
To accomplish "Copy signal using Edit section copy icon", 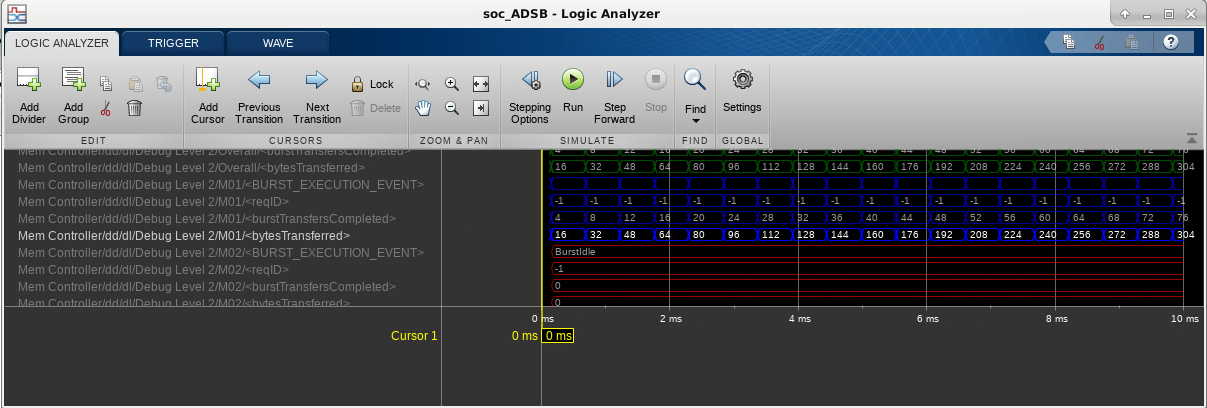I will (106, 84).
